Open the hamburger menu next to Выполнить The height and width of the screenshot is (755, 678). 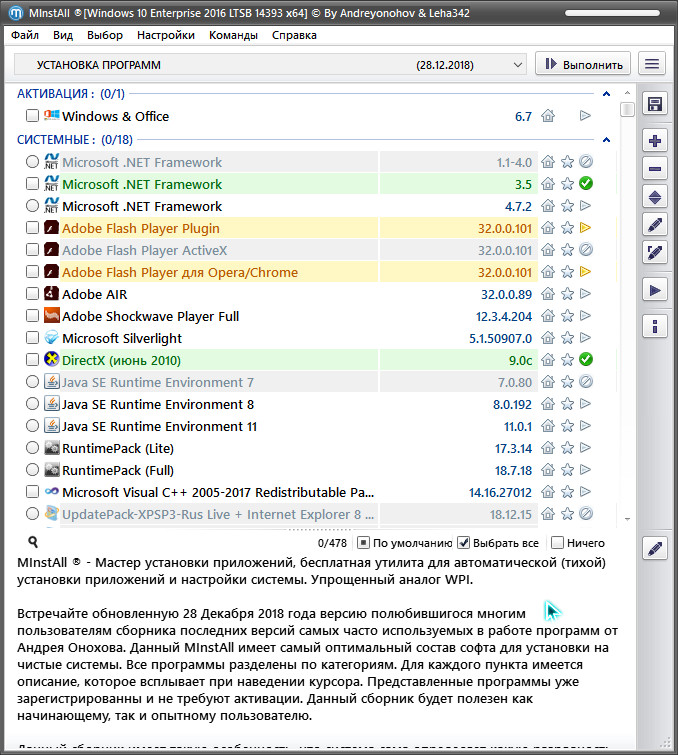(653, 64)
